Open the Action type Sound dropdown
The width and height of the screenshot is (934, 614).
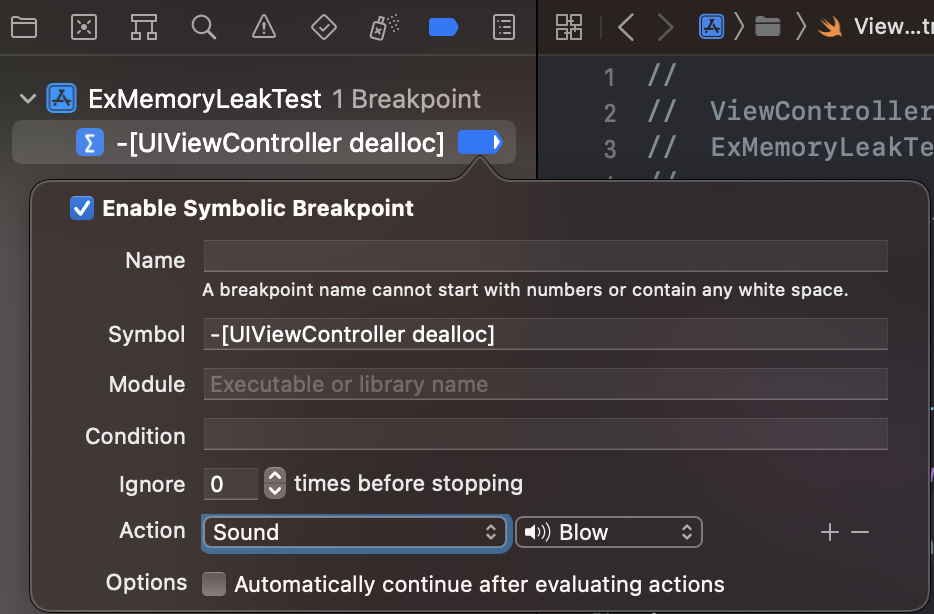click(356, 532)
